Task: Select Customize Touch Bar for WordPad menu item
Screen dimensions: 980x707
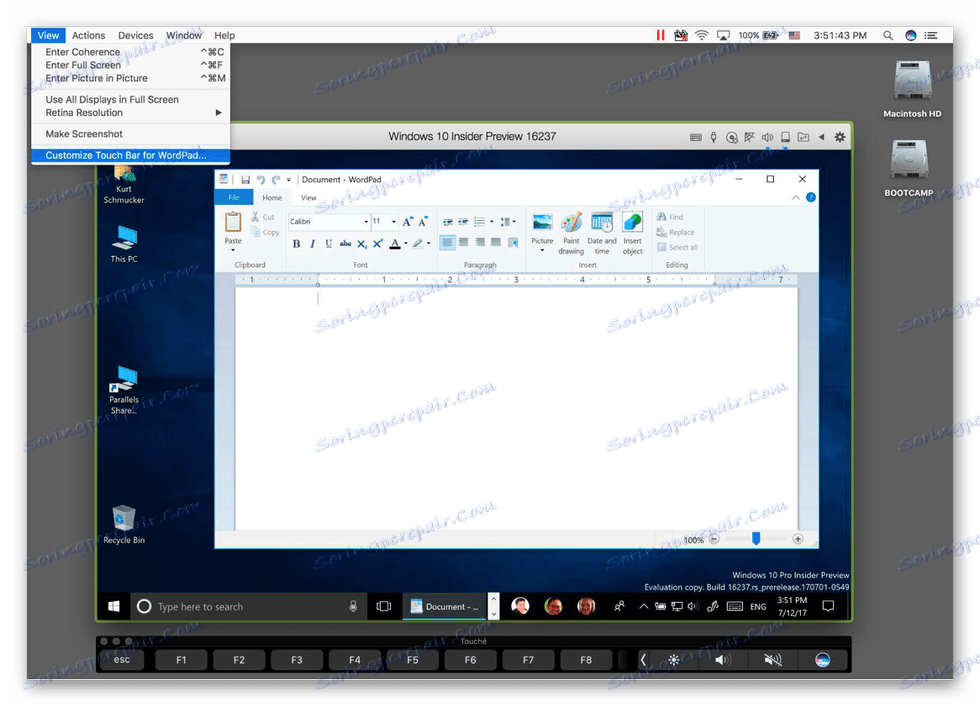Action: click(131, 155)
